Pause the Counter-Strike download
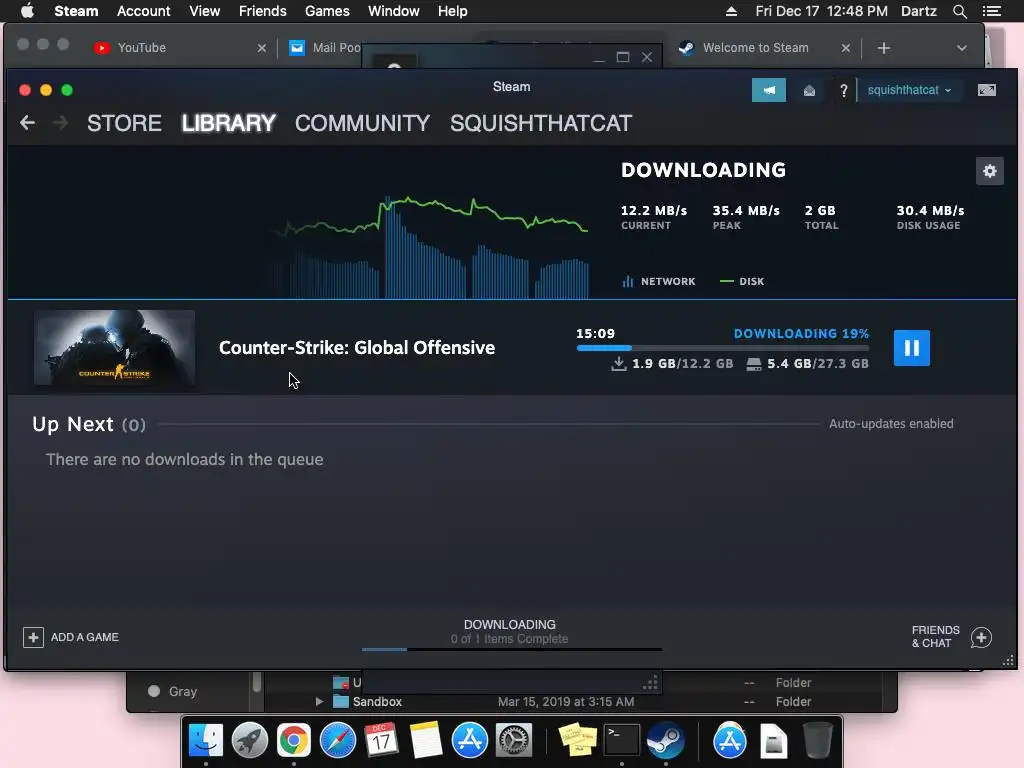Viewport: 1024px width, 768px height. (912, 348)
